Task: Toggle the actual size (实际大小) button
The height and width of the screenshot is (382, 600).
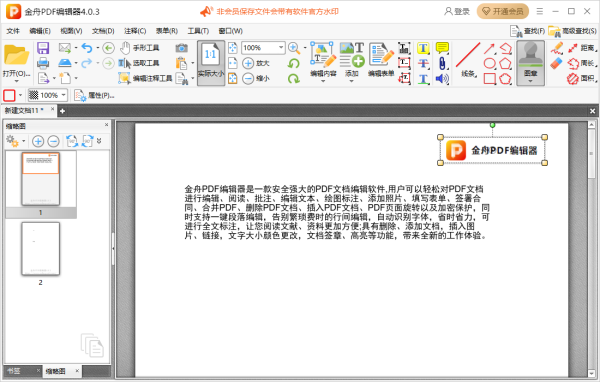Action: (211, 63)
